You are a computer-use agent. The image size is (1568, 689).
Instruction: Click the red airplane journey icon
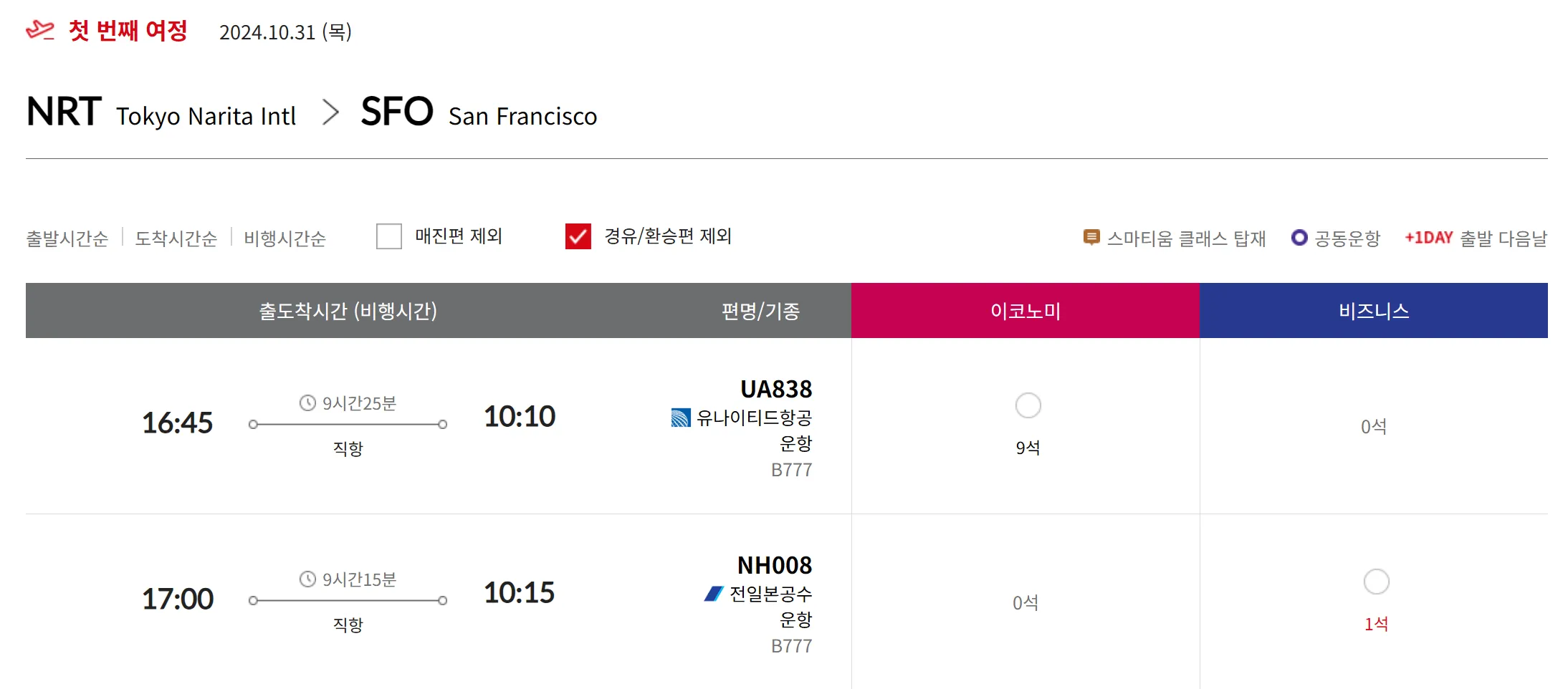click(x=39, y=30)
